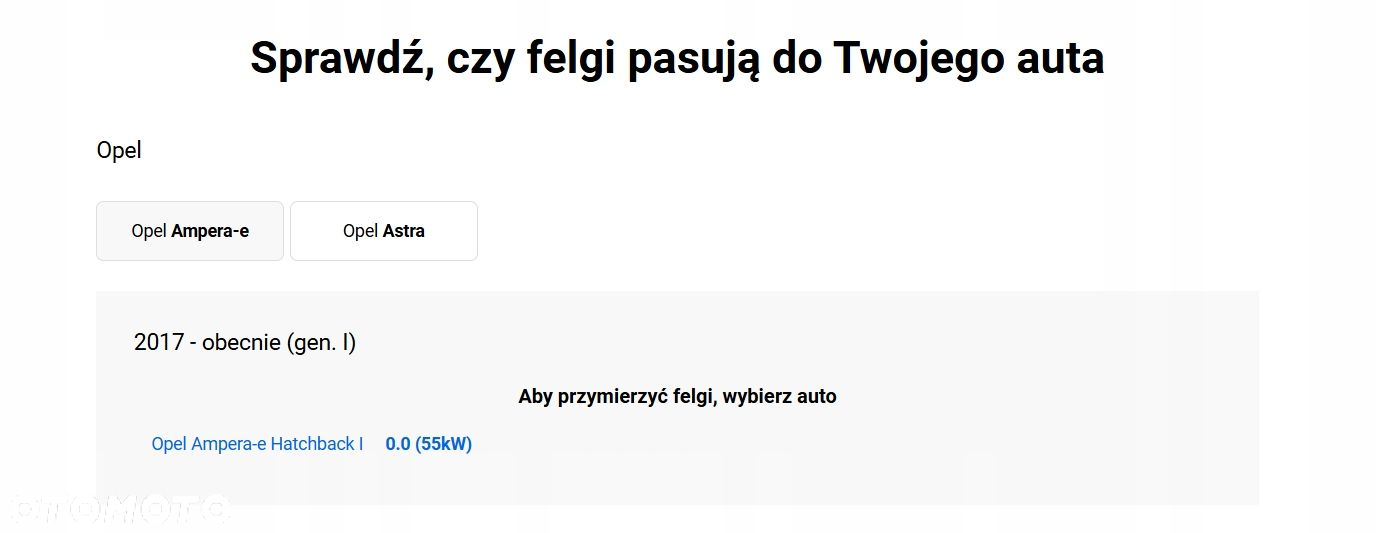The image size is (1376, 533).
Task: Click the 2017 - obecnie (gen. I) generation label
Action: 245,342
